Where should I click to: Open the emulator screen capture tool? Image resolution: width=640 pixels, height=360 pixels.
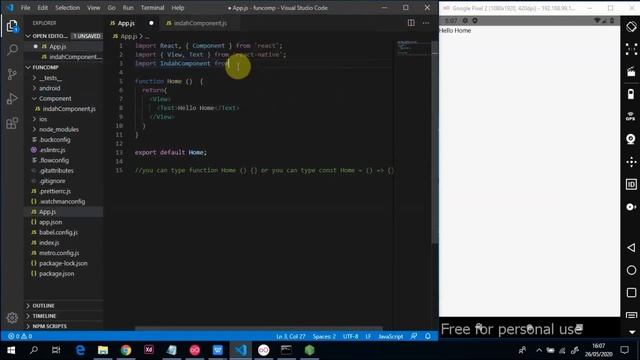(631, 72)
